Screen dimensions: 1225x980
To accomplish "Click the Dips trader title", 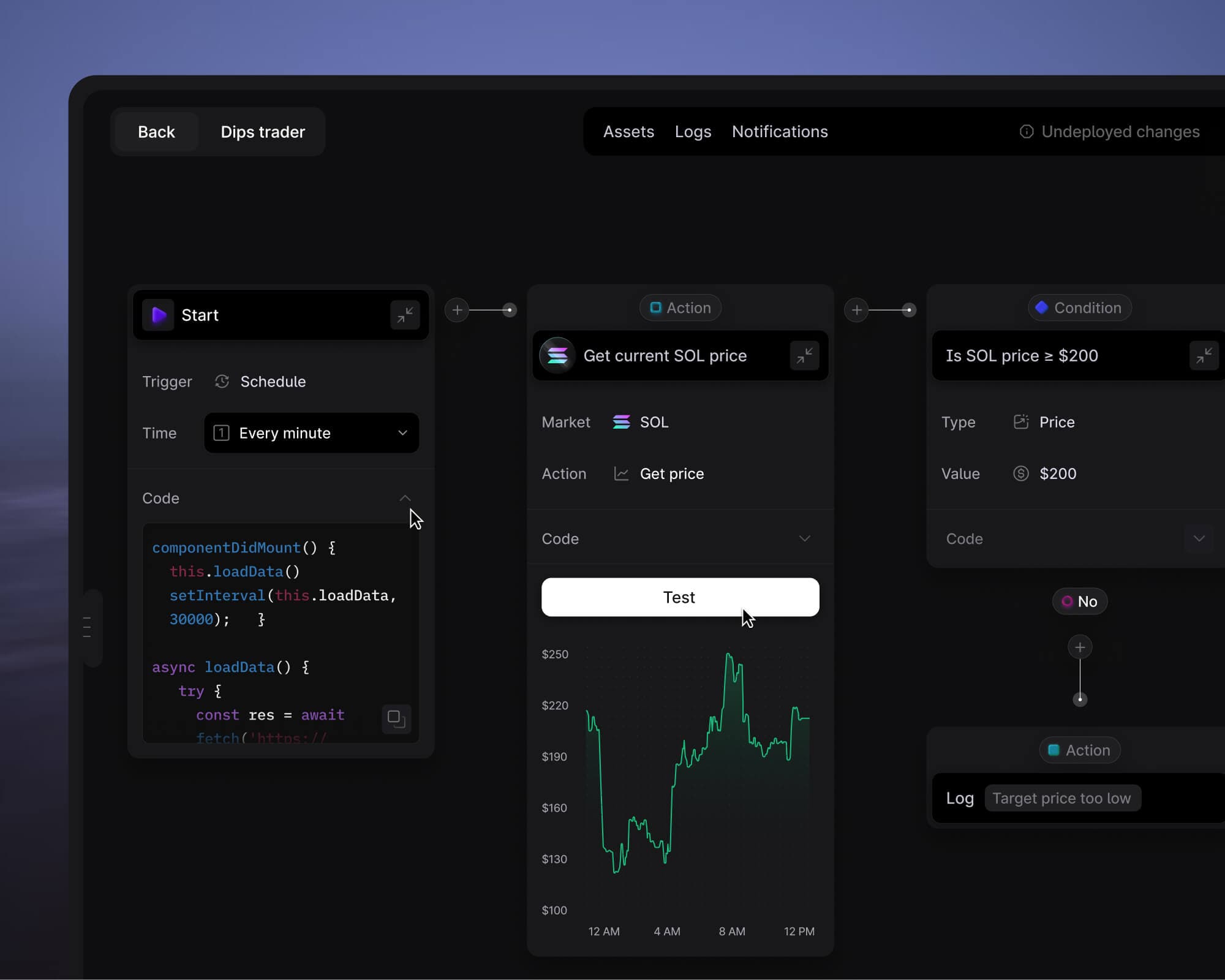I will [x=263, y=132].
